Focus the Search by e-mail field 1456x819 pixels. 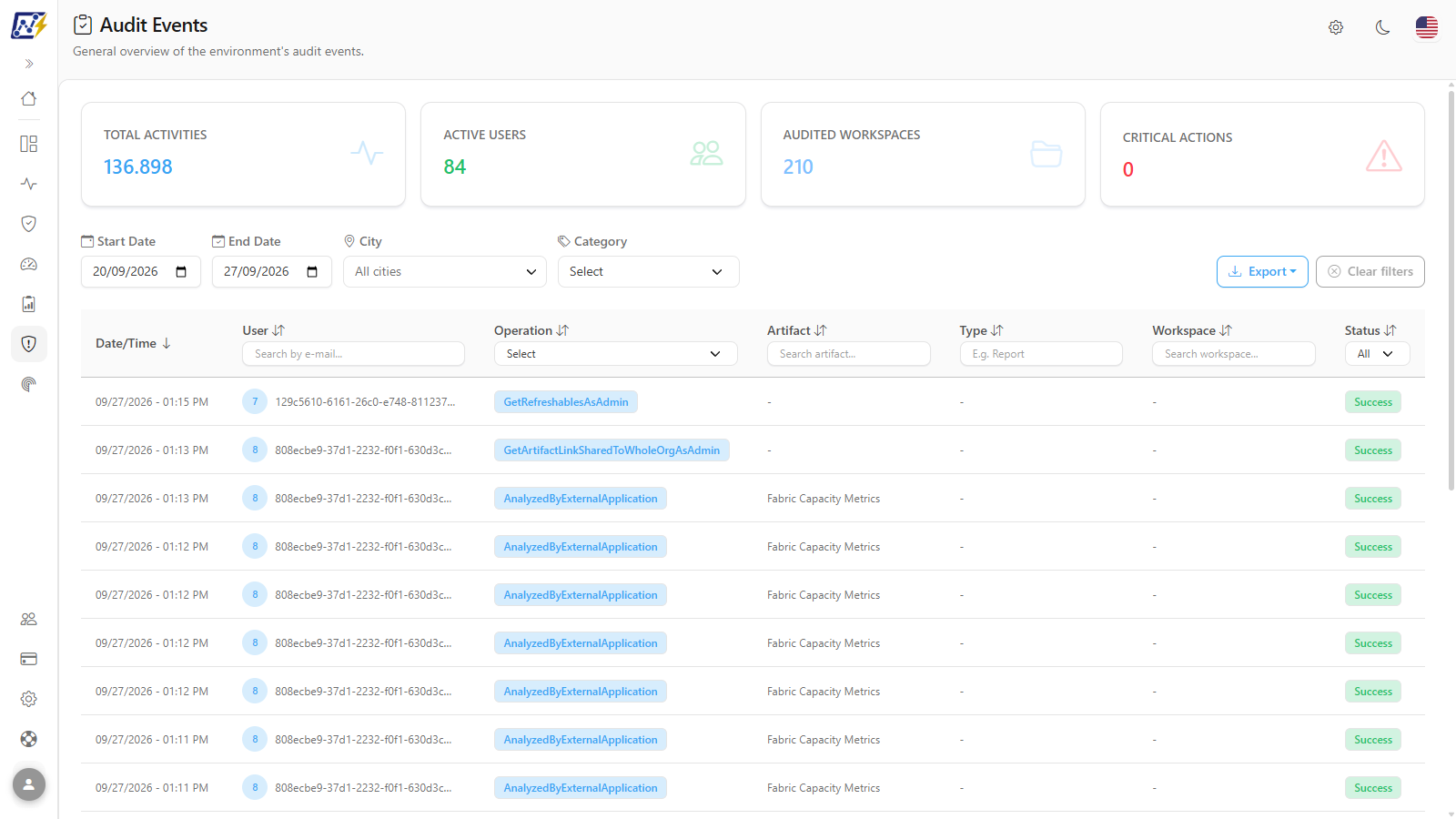pyautogui.click(x=353, y=354)
